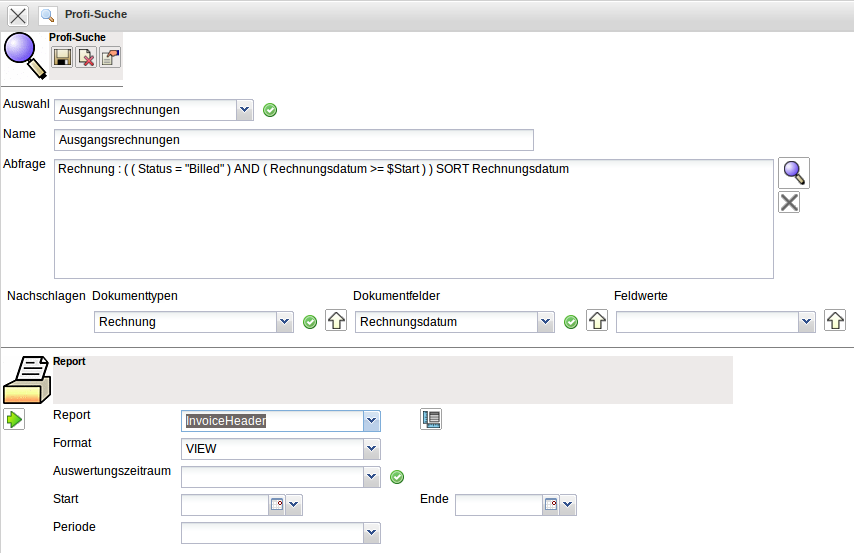Insert Dokumentfelder value using its up arrow
The image size is (854, 553).
[597, 321]
